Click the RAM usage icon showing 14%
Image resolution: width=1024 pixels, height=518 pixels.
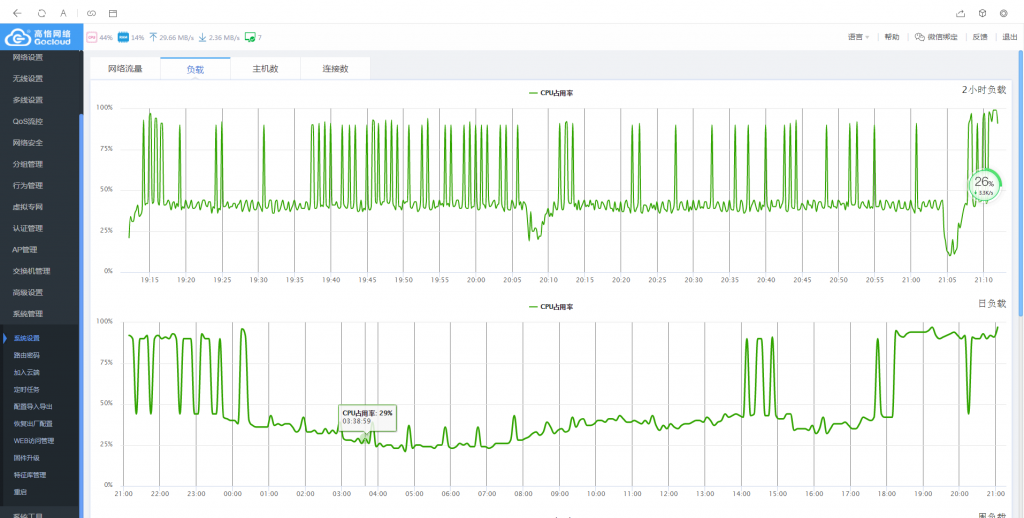(123, 37)
